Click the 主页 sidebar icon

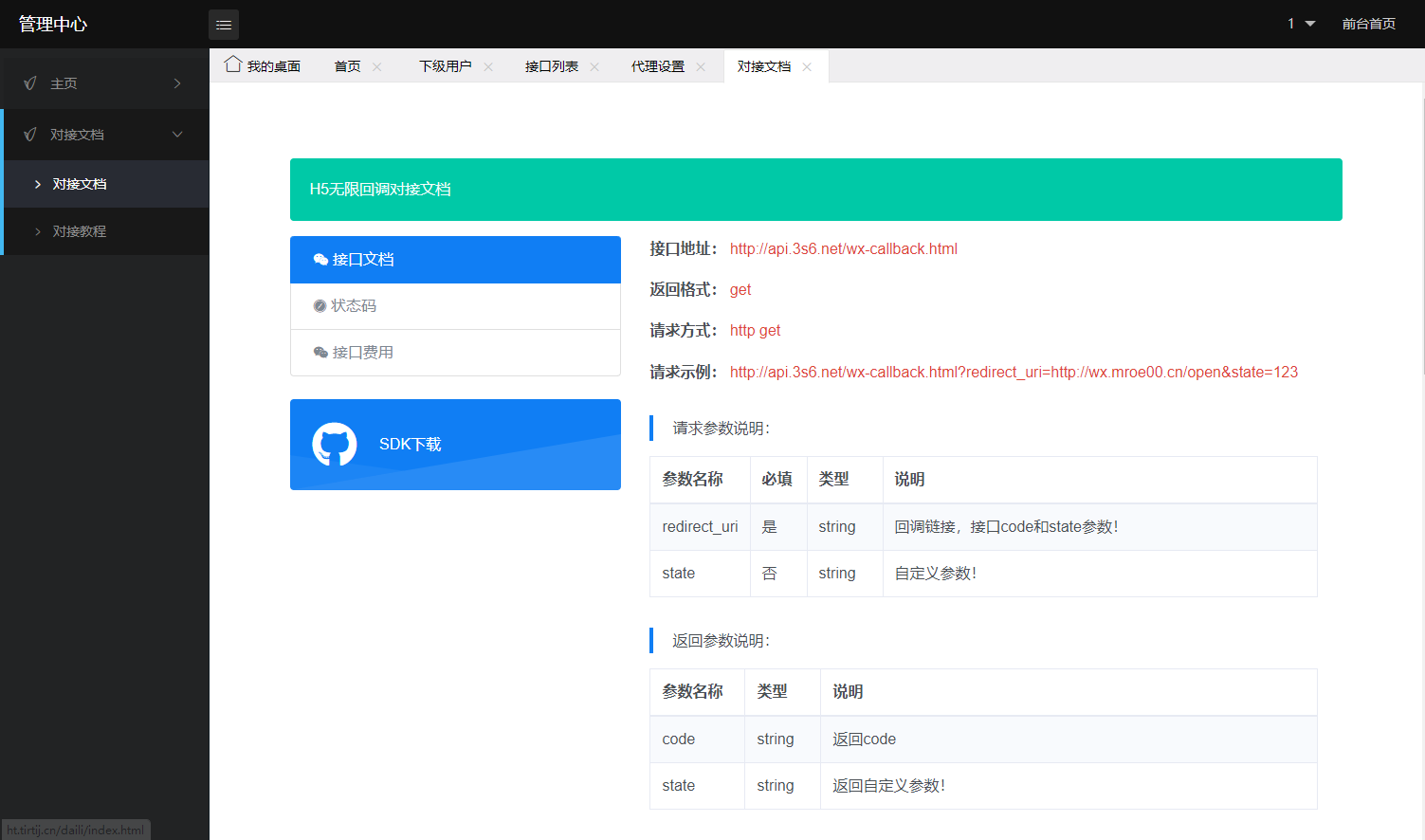(29, 82)
